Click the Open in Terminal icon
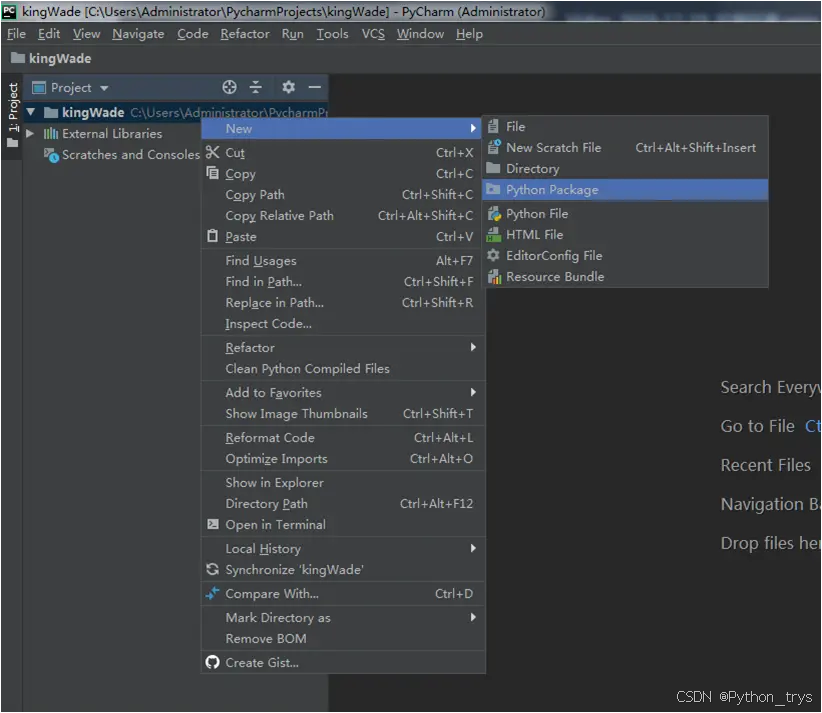 click(x=212, y=524)
